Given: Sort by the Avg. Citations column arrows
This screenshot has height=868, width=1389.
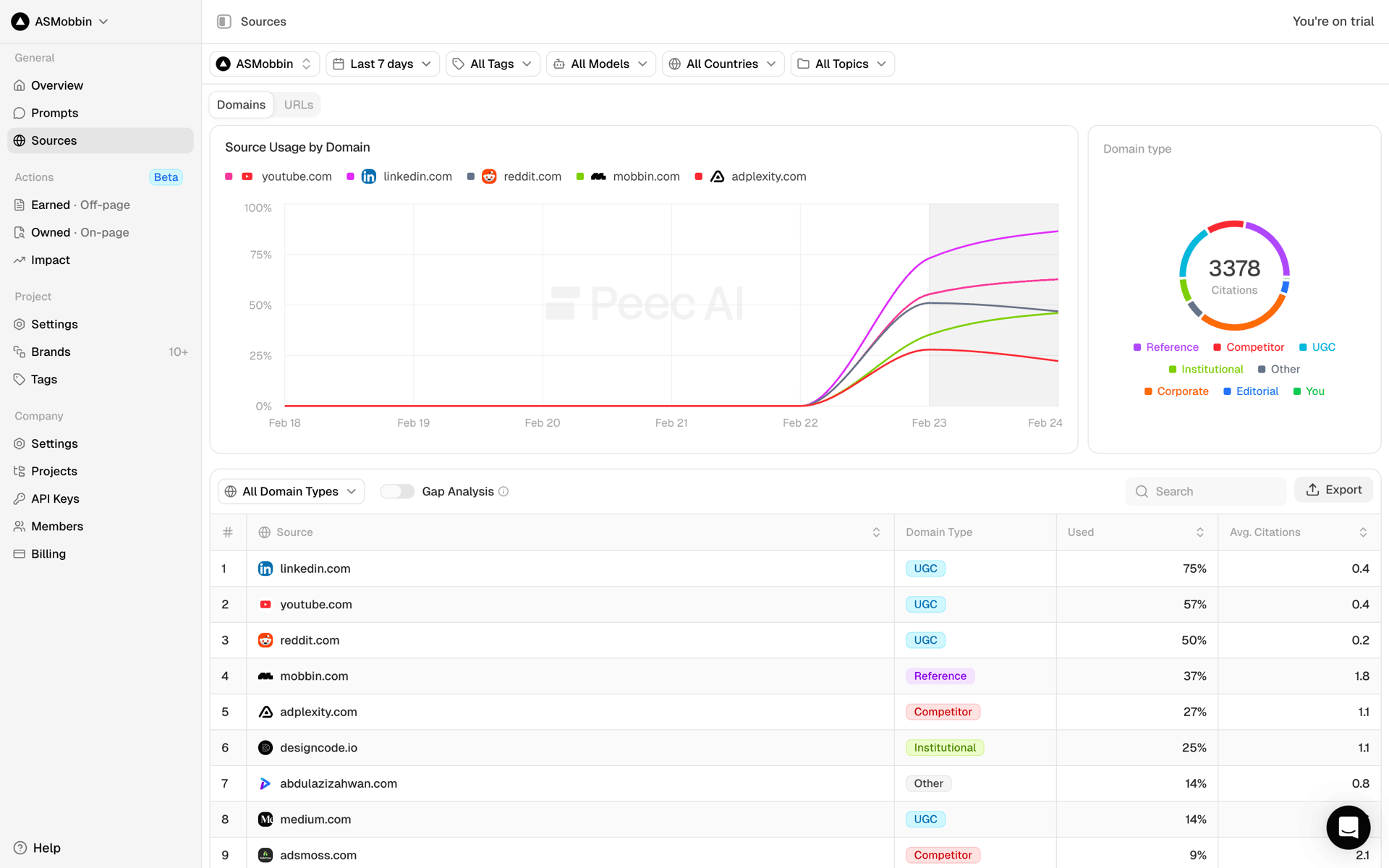Looking at the screenshot, I should pyautogui.click(x=1363, y=532).
